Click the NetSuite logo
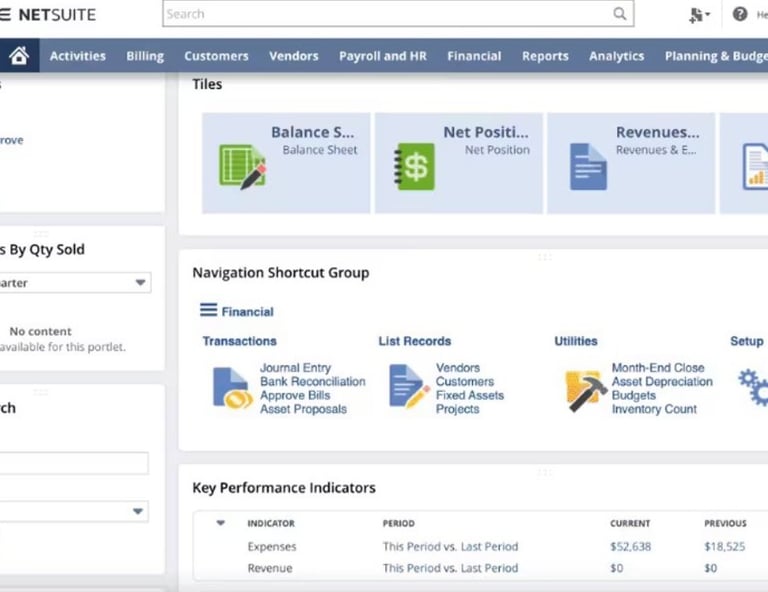The image size is (768, 592). click(57, 15)
